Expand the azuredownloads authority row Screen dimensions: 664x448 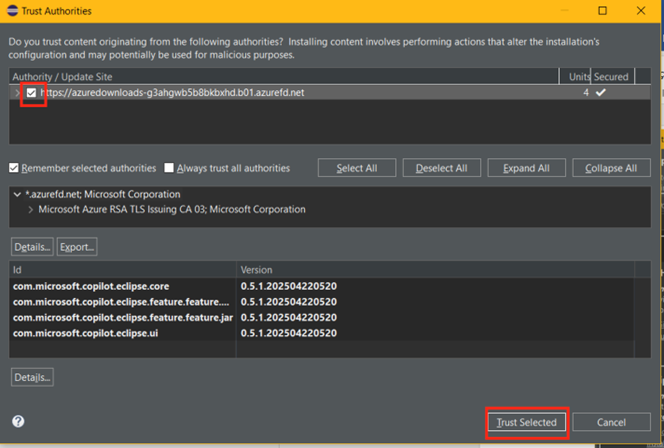[x=17, y=93]
